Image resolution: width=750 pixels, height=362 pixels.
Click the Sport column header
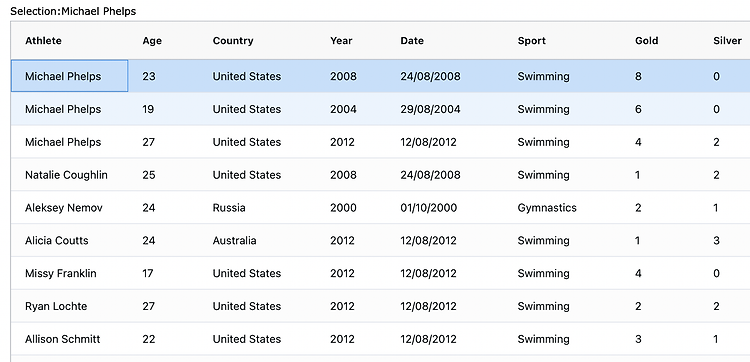pos(562,41)
